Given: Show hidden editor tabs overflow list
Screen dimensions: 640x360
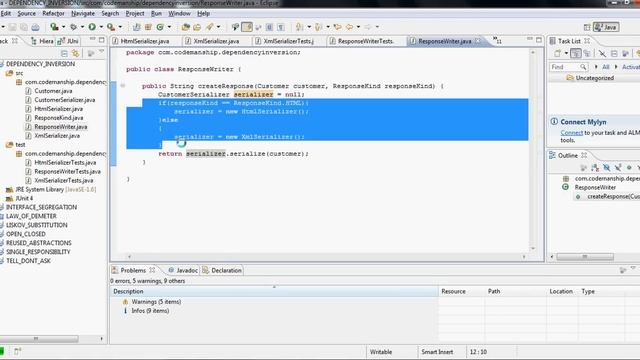Looking at the screenshot, I should tap(497, 40).
